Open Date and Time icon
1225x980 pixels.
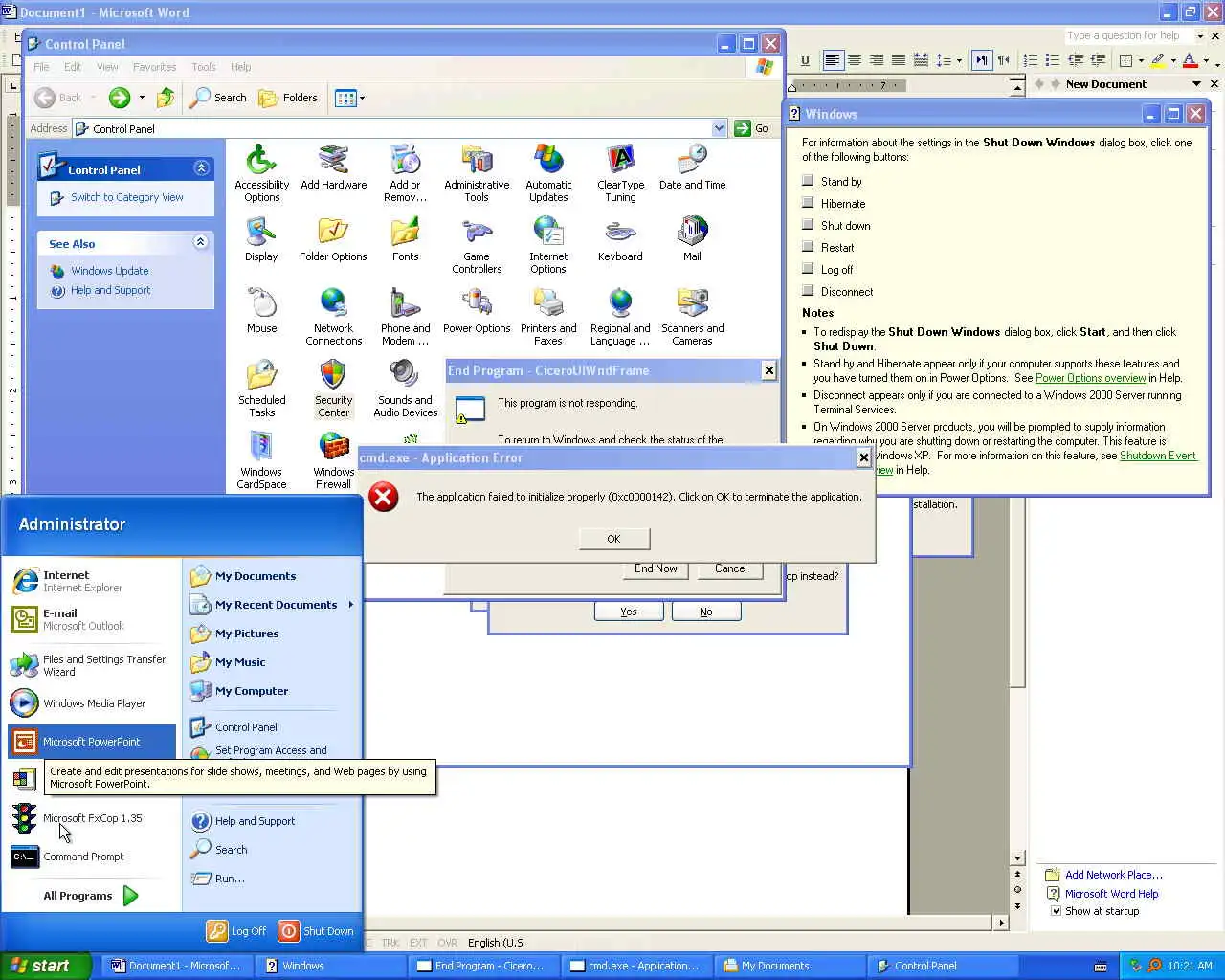pyautogui.click(x=692, y=167)
